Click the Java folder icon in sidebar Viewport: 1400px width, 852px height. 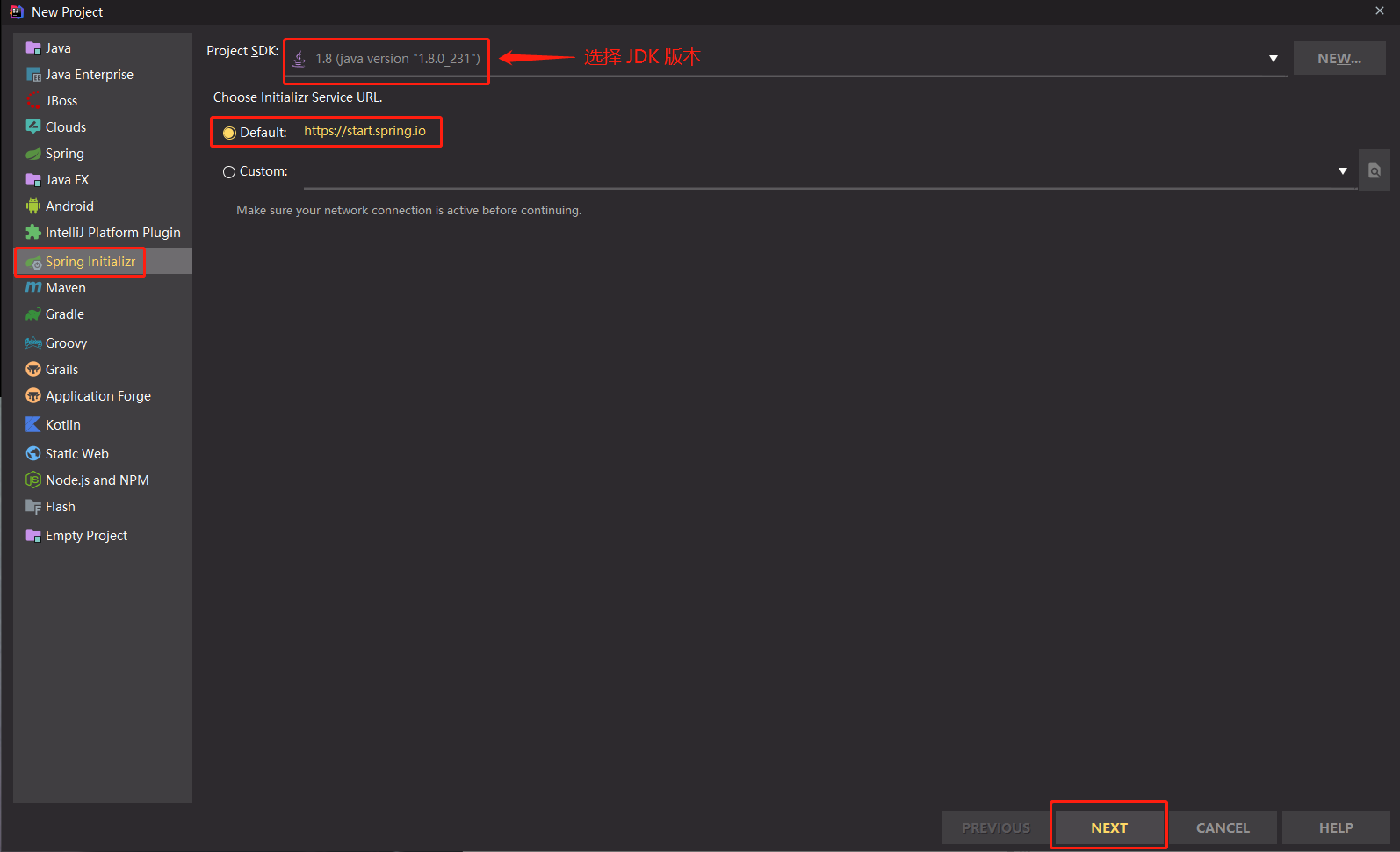[x=33, y=48]
